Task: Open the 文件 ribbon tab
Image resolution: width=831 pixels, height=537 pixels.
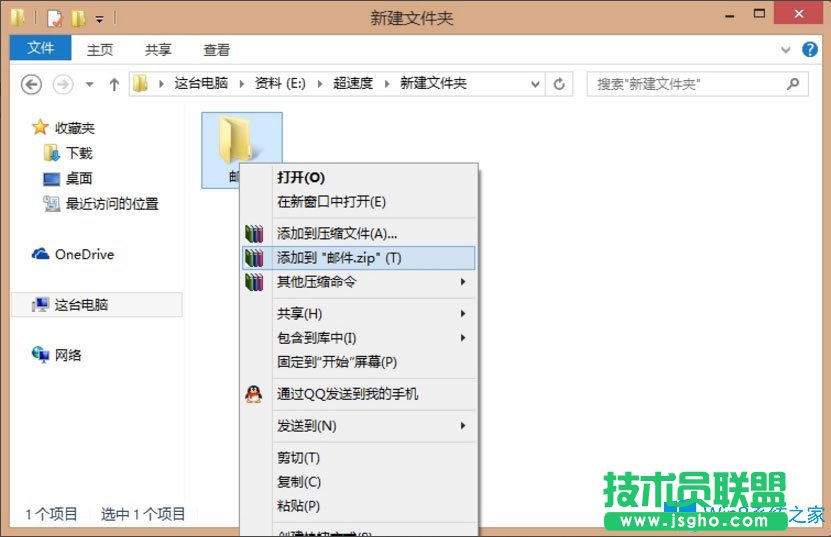Action: pos(40,48)
